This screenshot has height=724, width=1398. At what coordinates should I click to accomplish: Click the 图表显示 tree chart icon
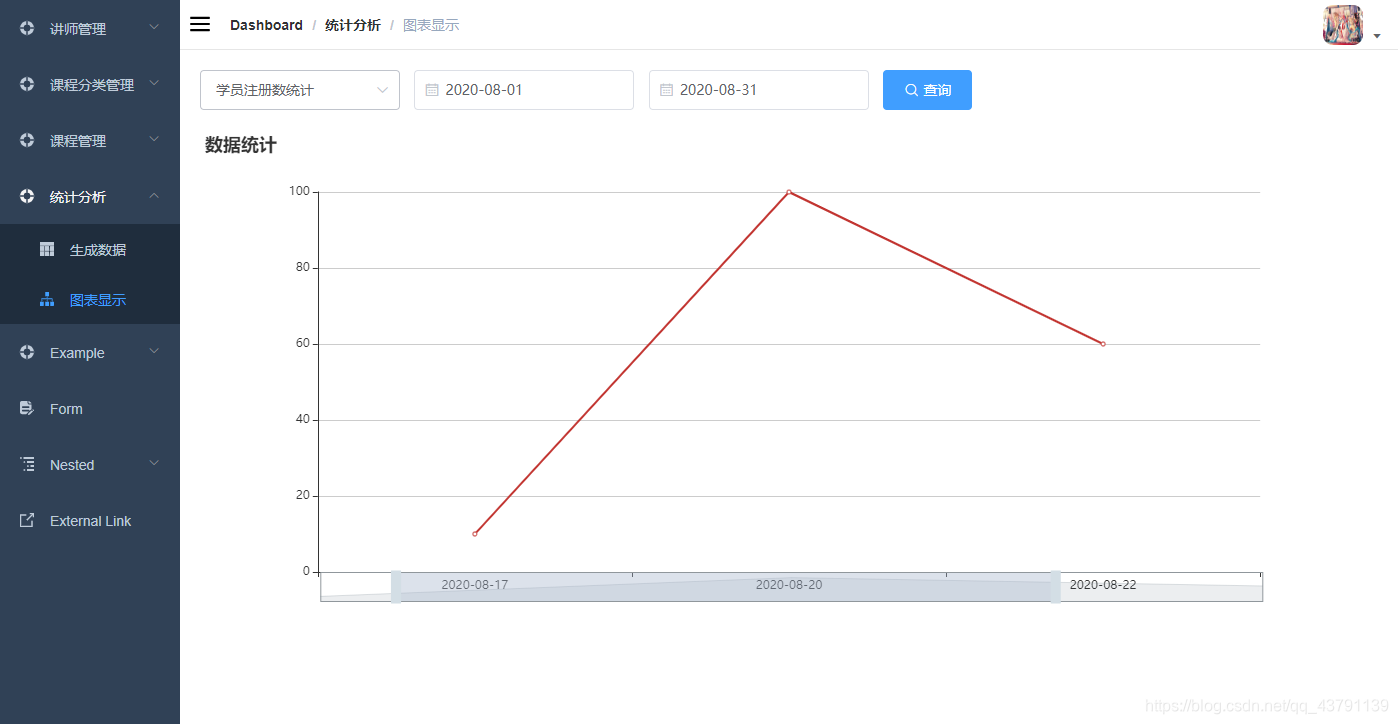click(47, 299)
